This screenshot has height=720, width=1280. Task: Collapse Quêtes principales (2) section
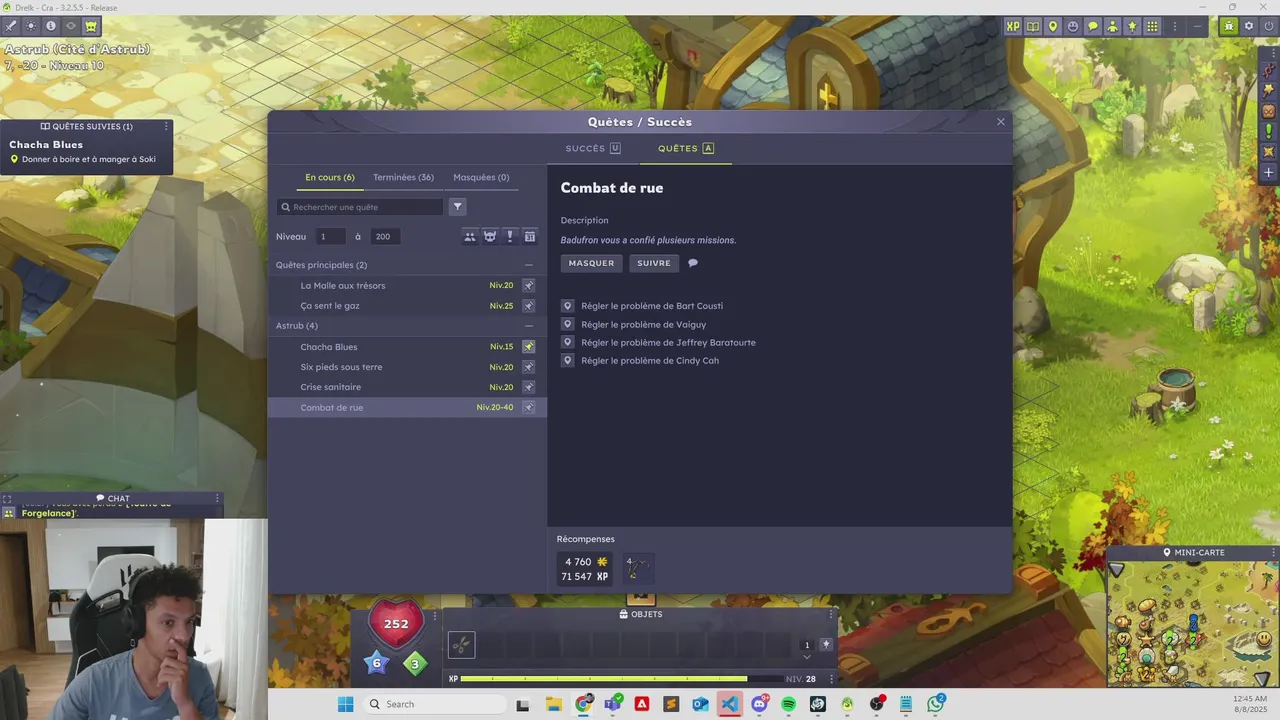click(x=529, y=265)
